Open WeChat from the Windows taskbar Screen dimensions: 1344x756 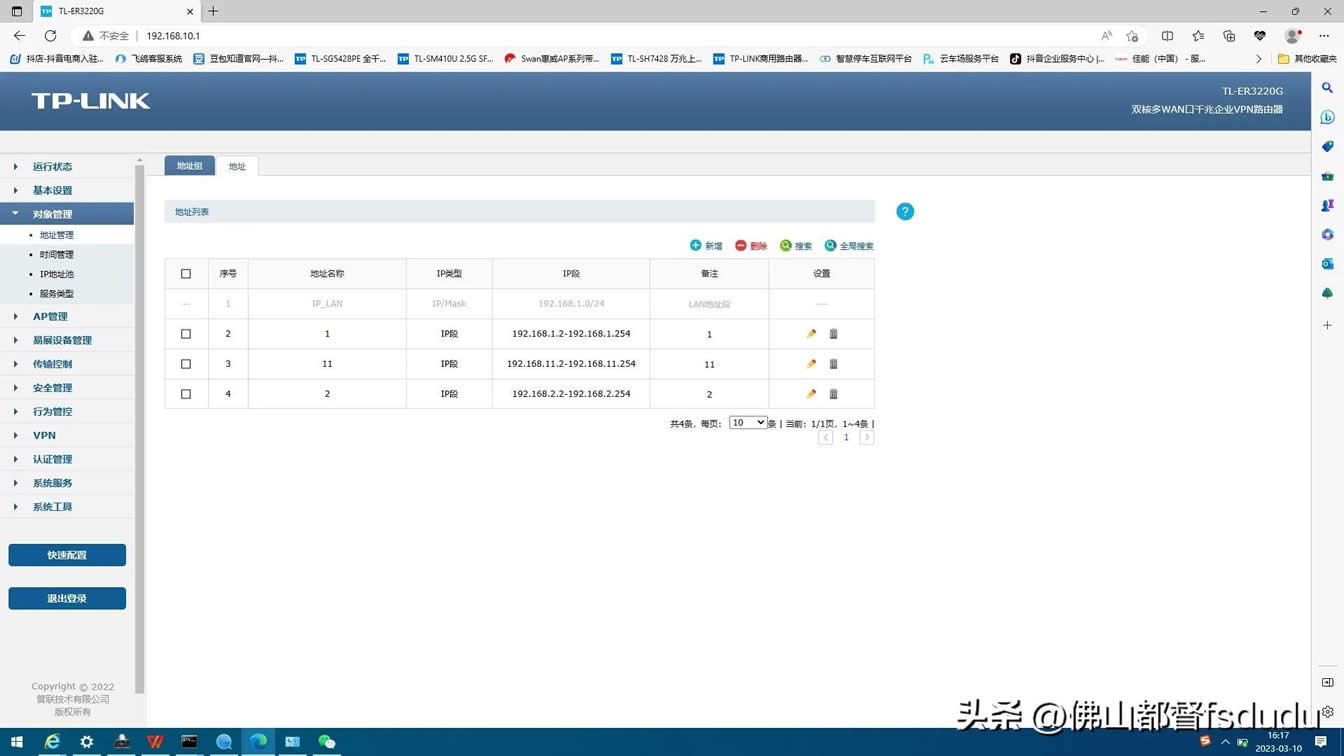coord(327,742)
